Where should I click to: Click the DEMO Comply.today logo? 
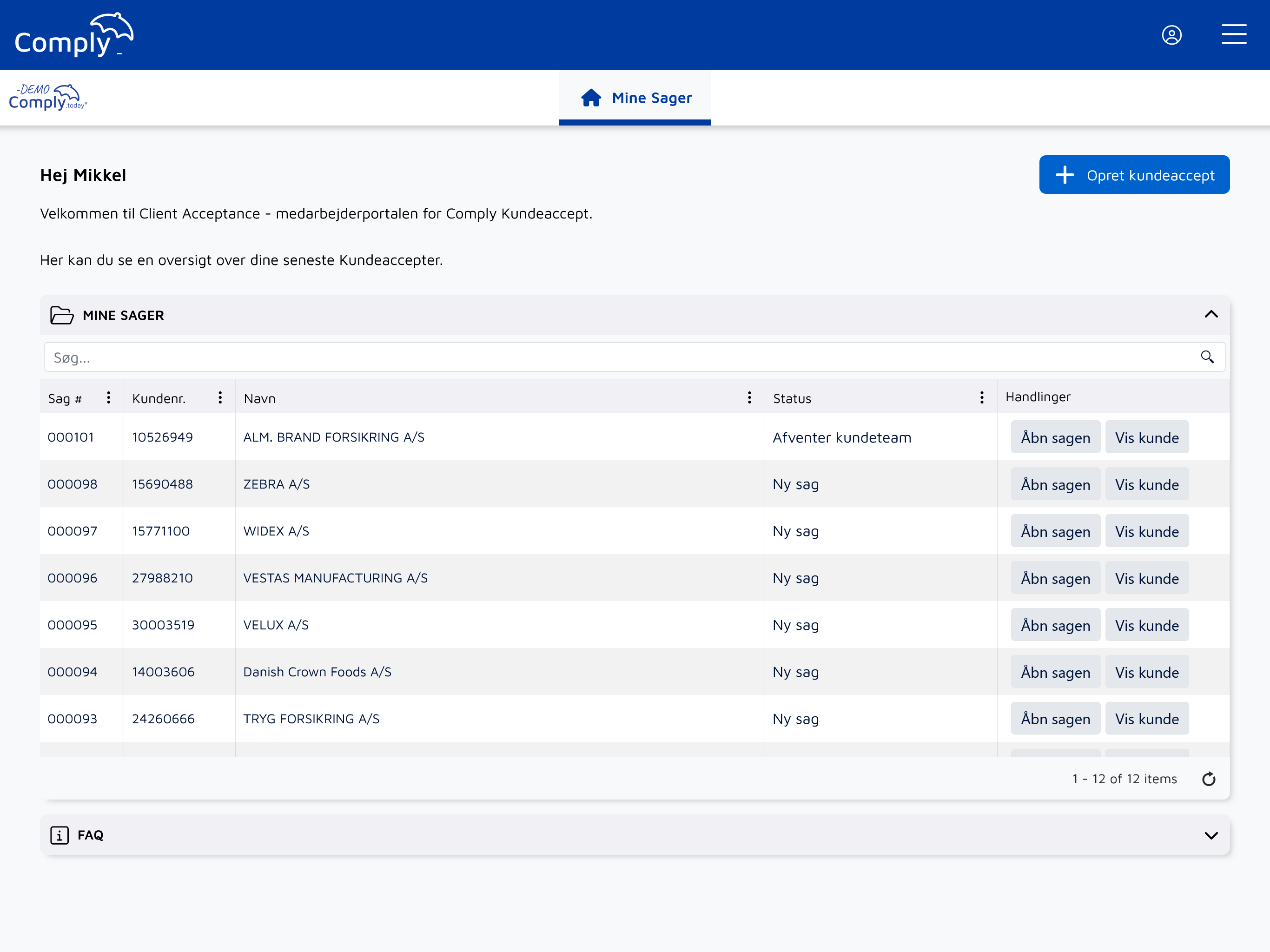pos(48,97)
